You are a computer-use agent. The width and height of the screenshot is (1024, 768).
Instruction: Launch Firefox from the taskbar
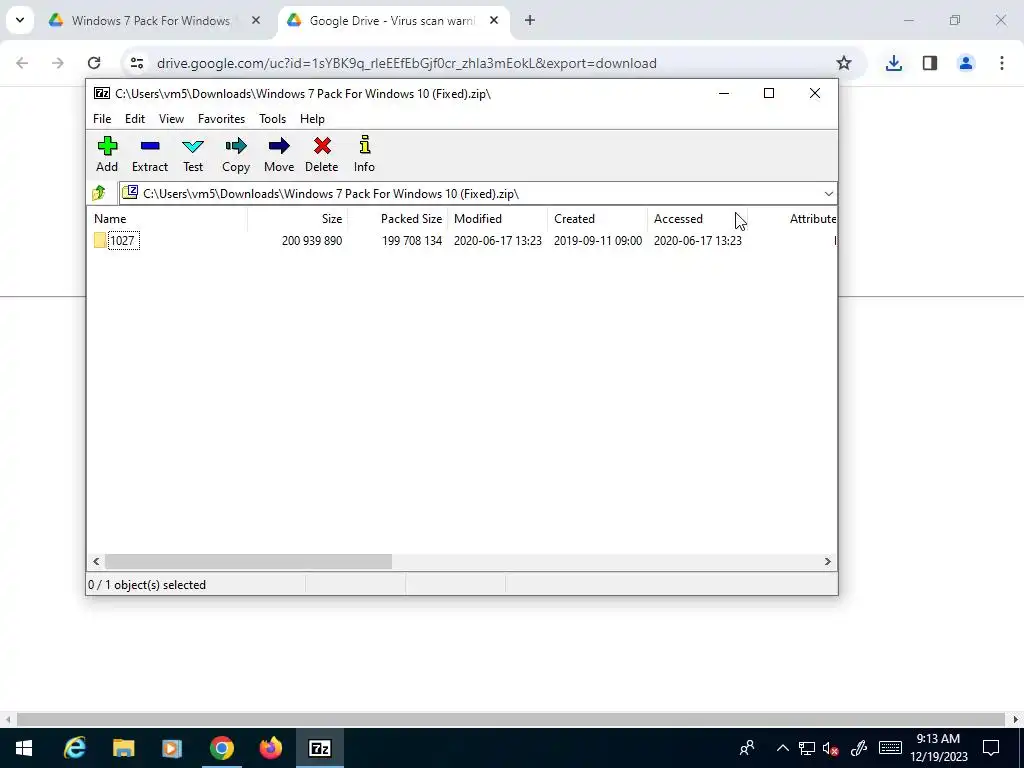click(x=270, y=748)
